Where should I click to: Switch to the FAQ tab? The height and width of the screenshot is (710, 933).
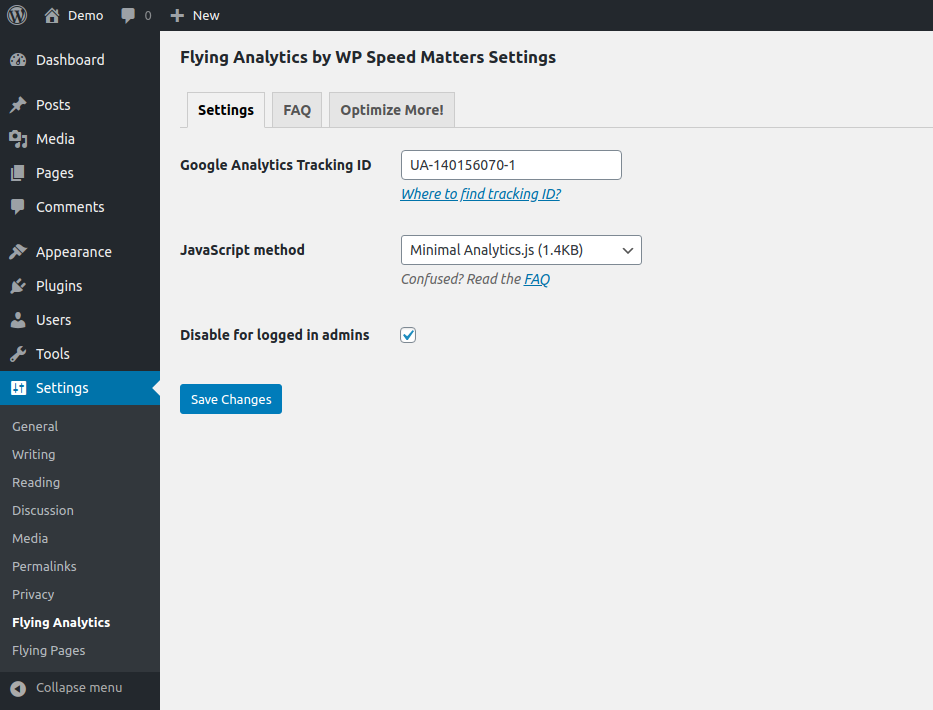coord(296,109)
